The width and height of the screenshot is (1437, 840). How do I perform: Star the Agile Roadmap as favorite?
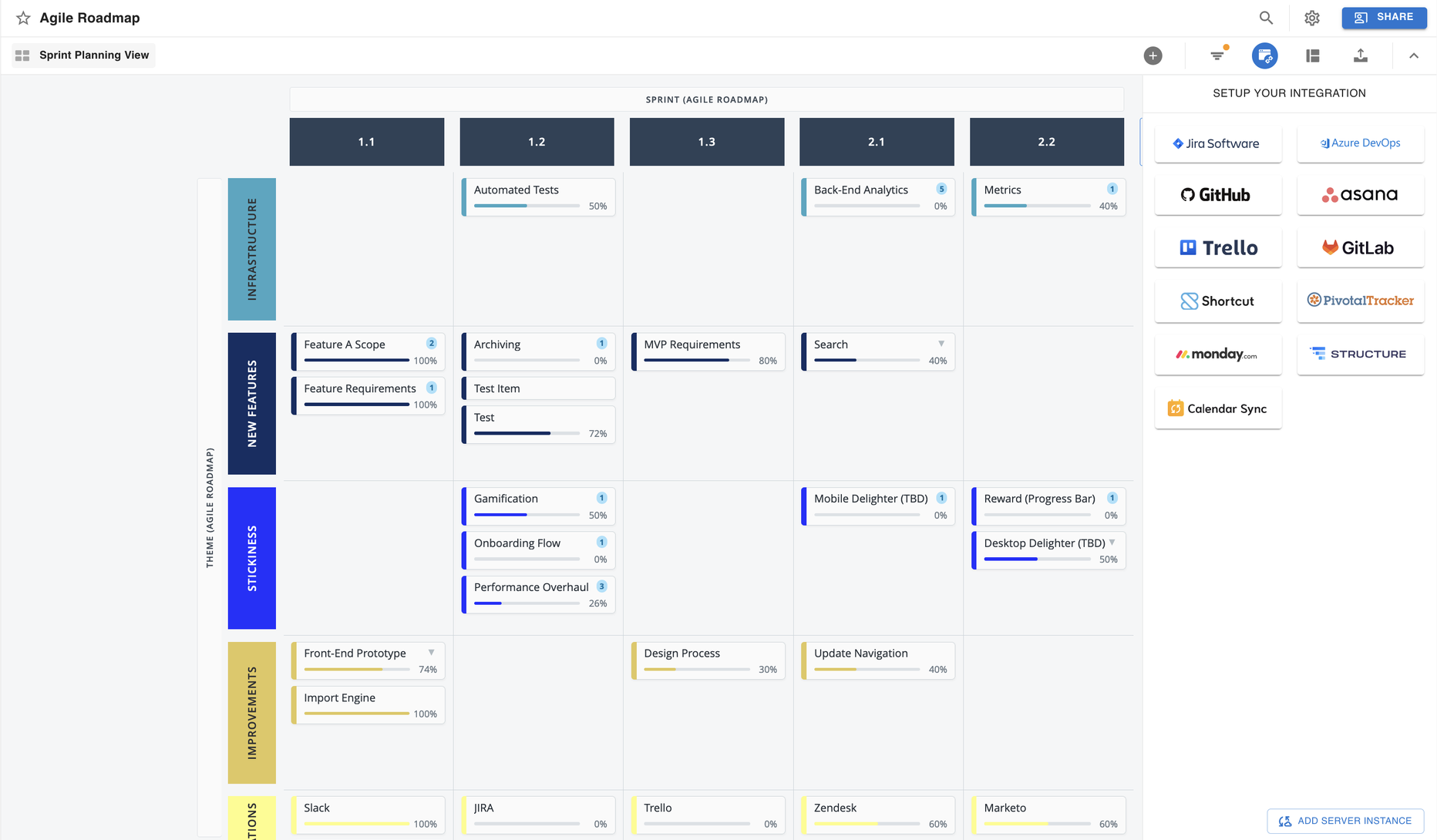pos(23,18)
